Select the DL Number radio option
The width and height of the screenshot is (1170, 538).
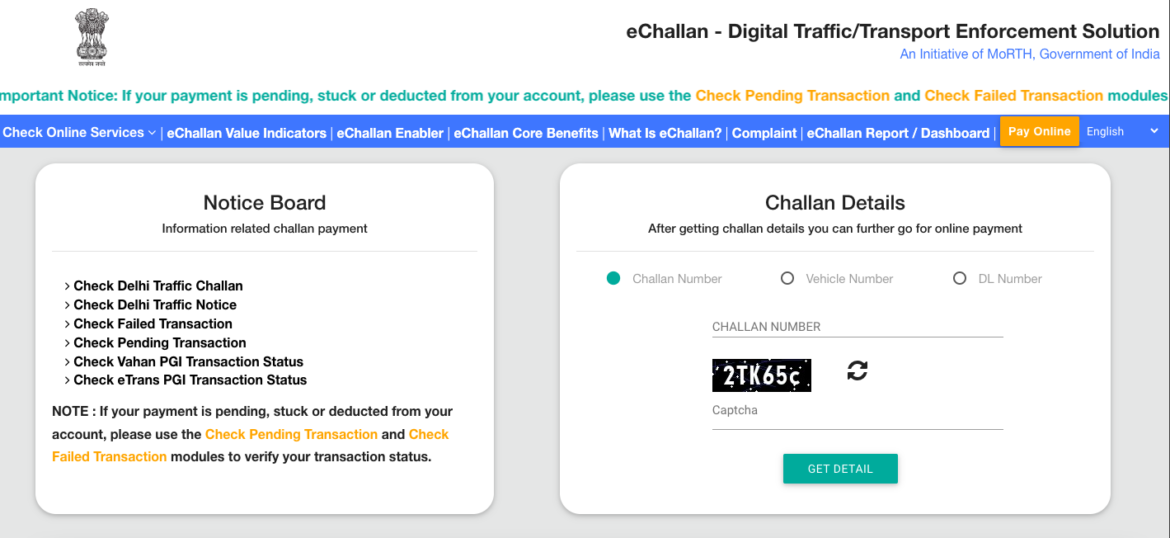coord(960,278)
